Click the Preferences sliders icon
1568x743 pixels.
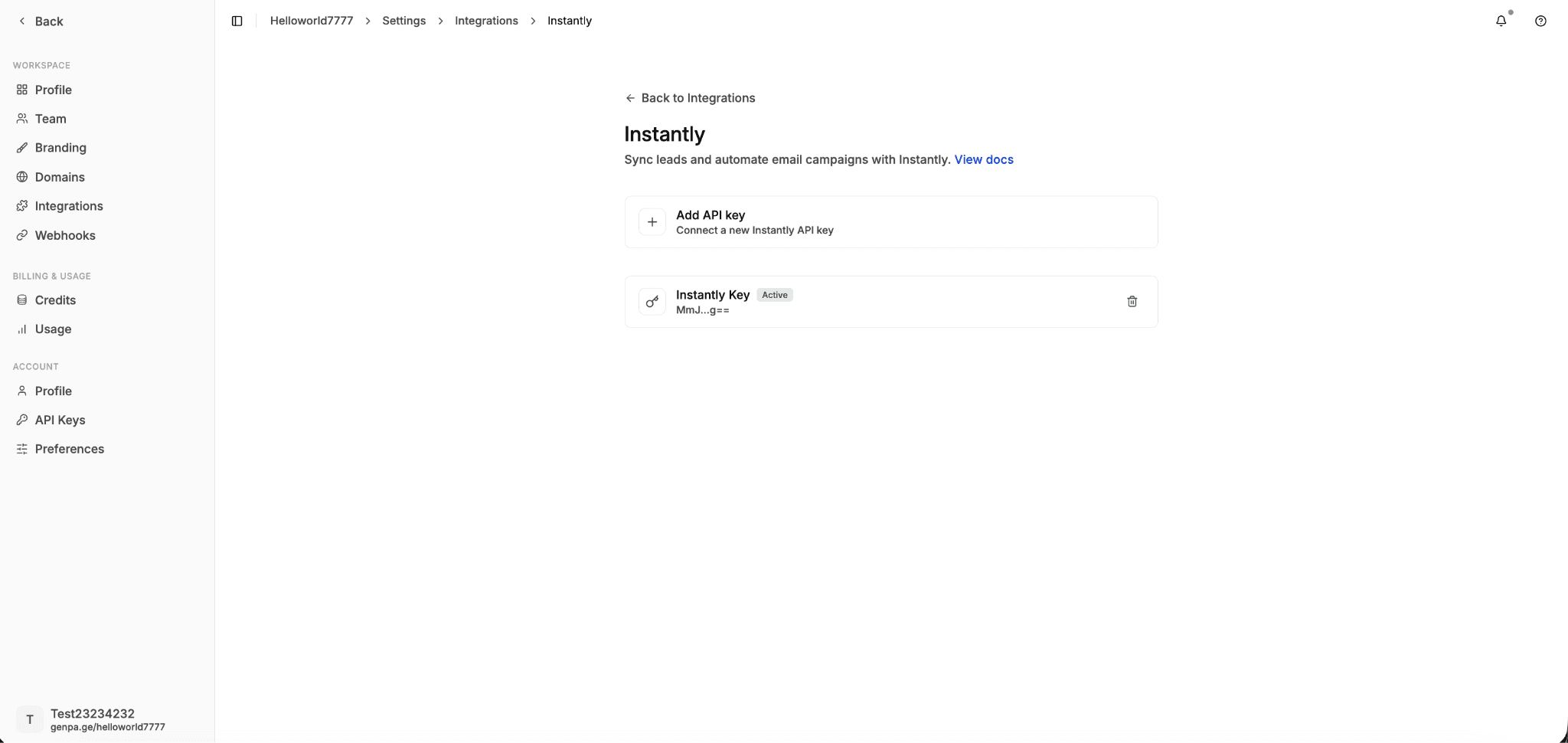(22, 449)
